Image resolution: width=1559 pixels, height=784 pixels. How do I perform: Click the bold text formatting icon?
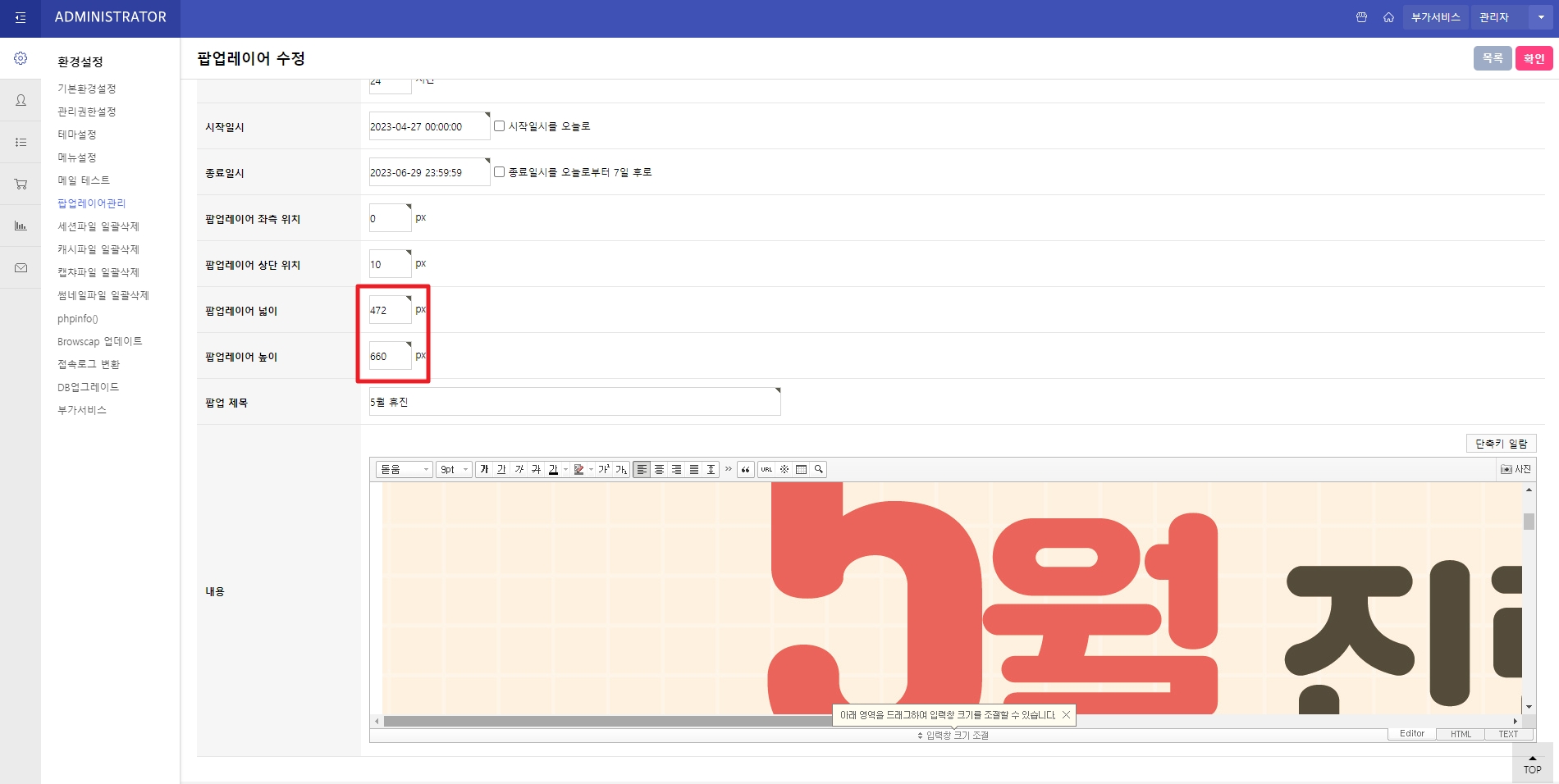[484, 469]
